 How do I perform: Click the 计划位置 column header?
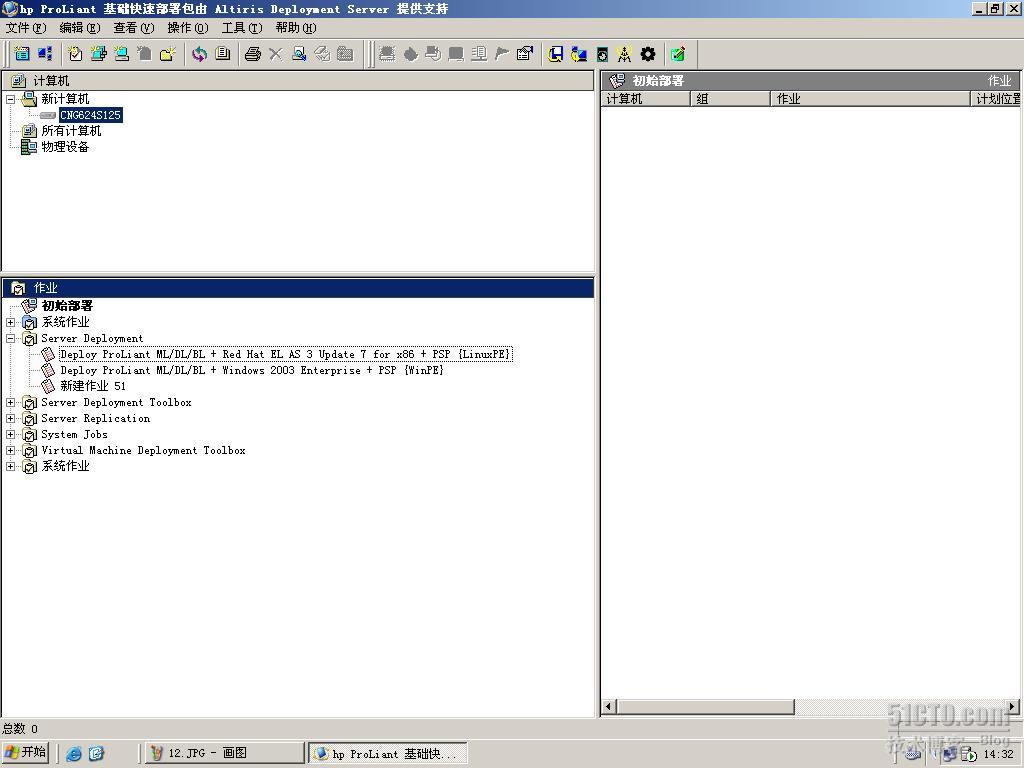pyautogui.click(x=996, y=99)
